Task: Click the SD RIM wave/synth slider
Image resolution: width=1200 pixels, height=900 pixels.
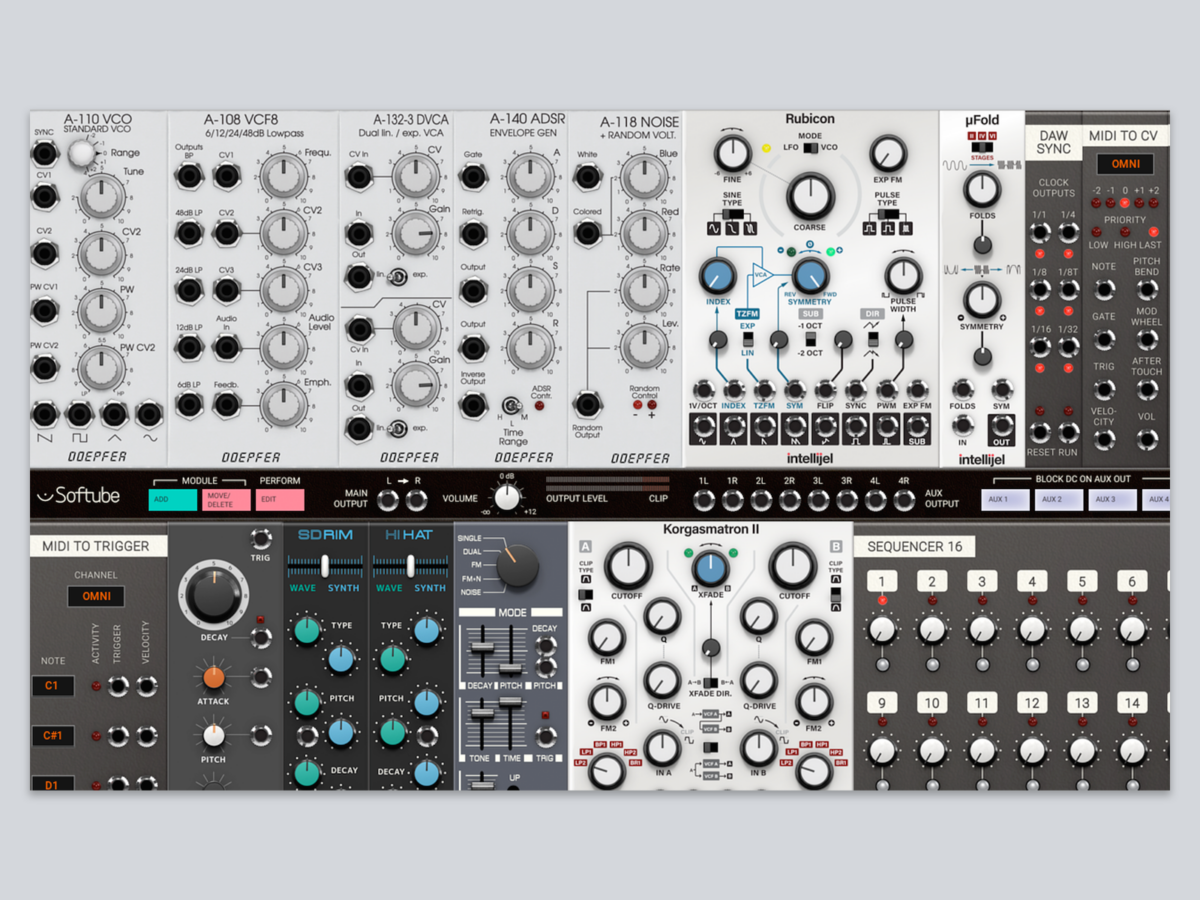Action: click(326, 566)
